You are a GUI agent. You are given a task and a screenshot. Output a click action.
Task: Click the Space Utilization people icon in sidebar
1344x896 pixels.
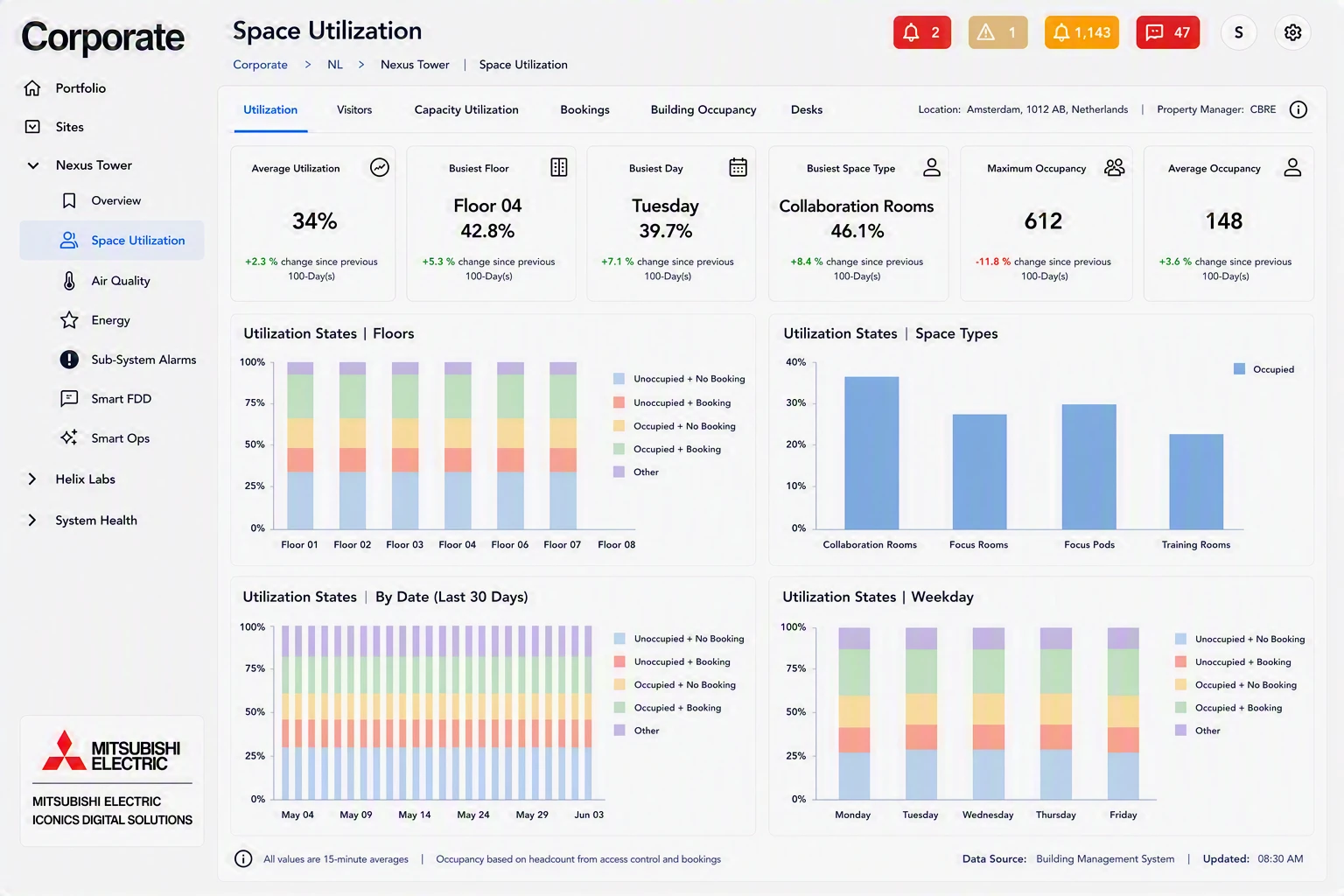69,240
